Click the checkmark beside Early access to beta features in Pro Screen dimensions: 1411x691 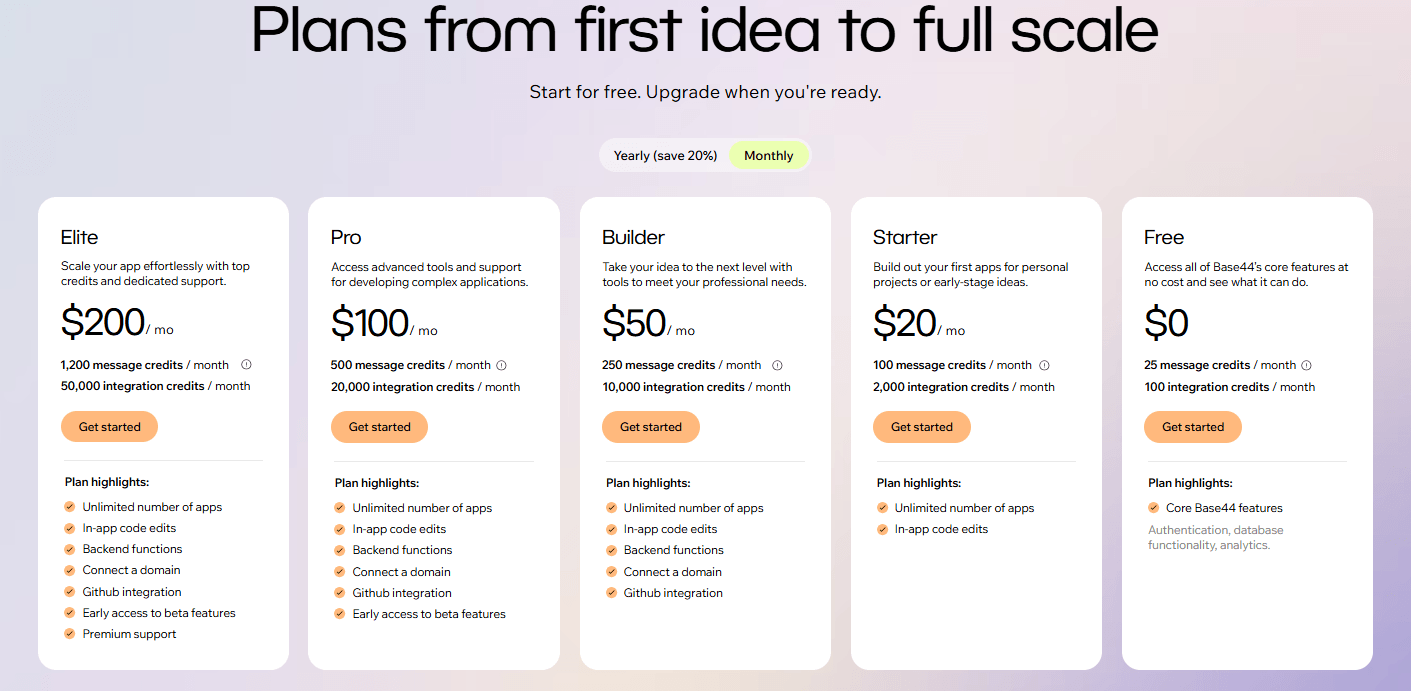coord(339,613)
